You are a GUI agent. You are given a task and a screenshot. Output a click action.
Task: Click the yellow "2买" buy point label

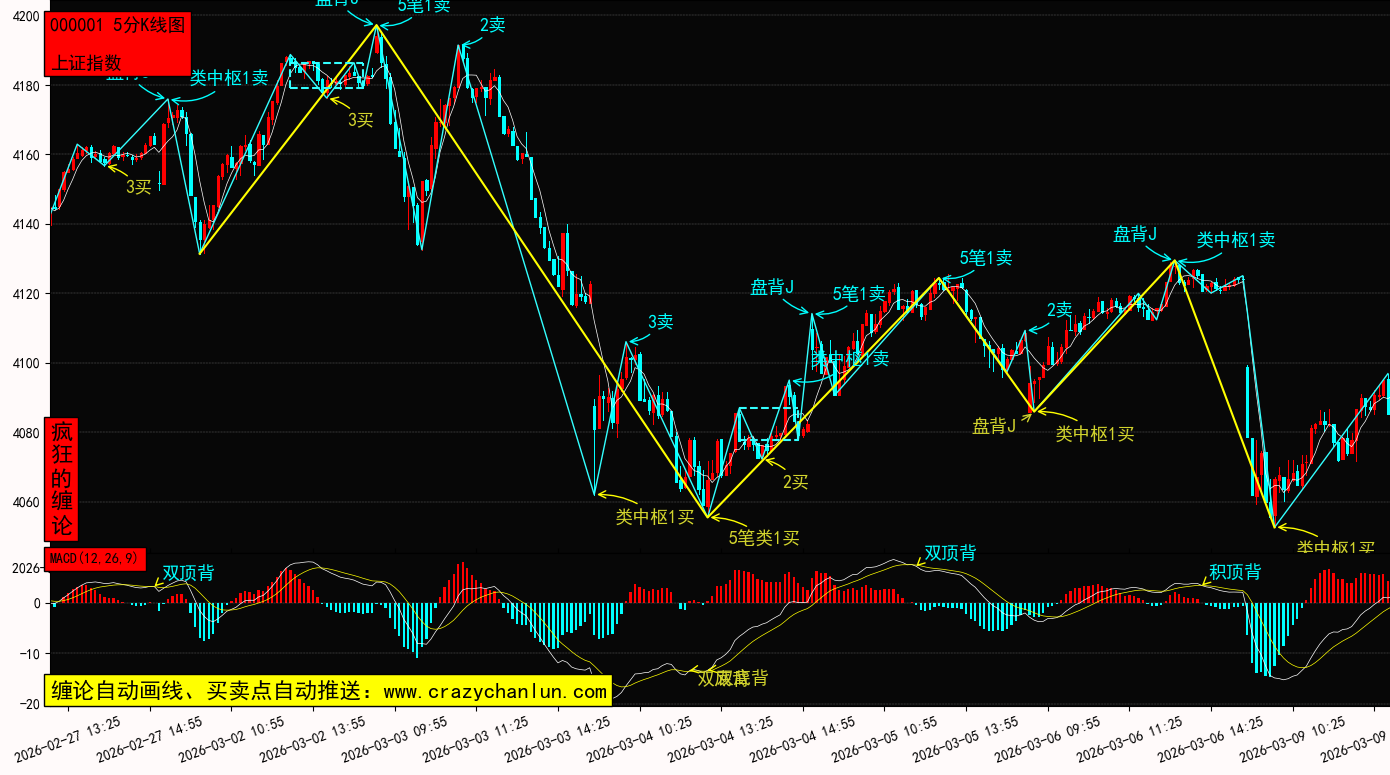(x=795, y=482)
